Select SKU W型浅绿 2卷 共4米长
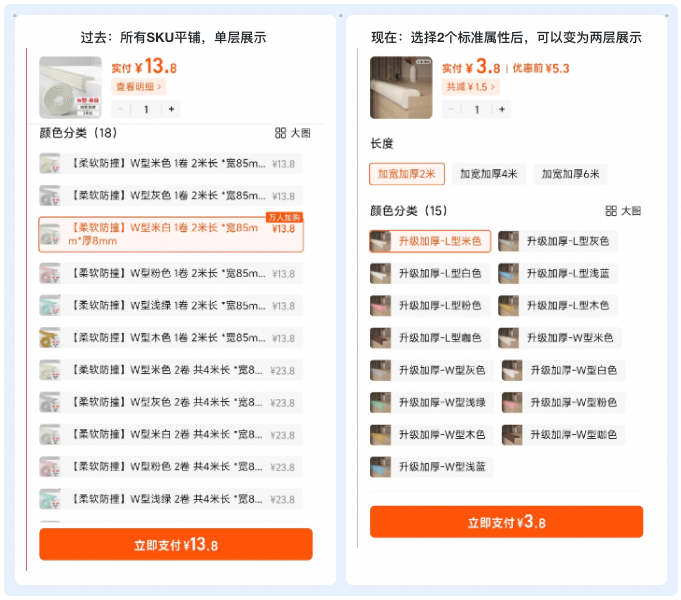The height and width of the screenshot is (600, 681). pyautogui.click(x=171, y=499)
